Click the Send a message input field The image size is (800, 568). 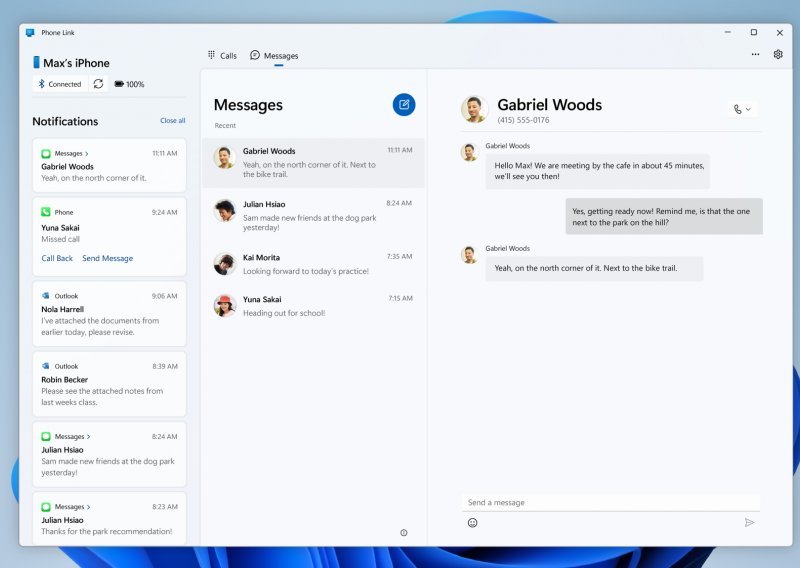[611, 503]
